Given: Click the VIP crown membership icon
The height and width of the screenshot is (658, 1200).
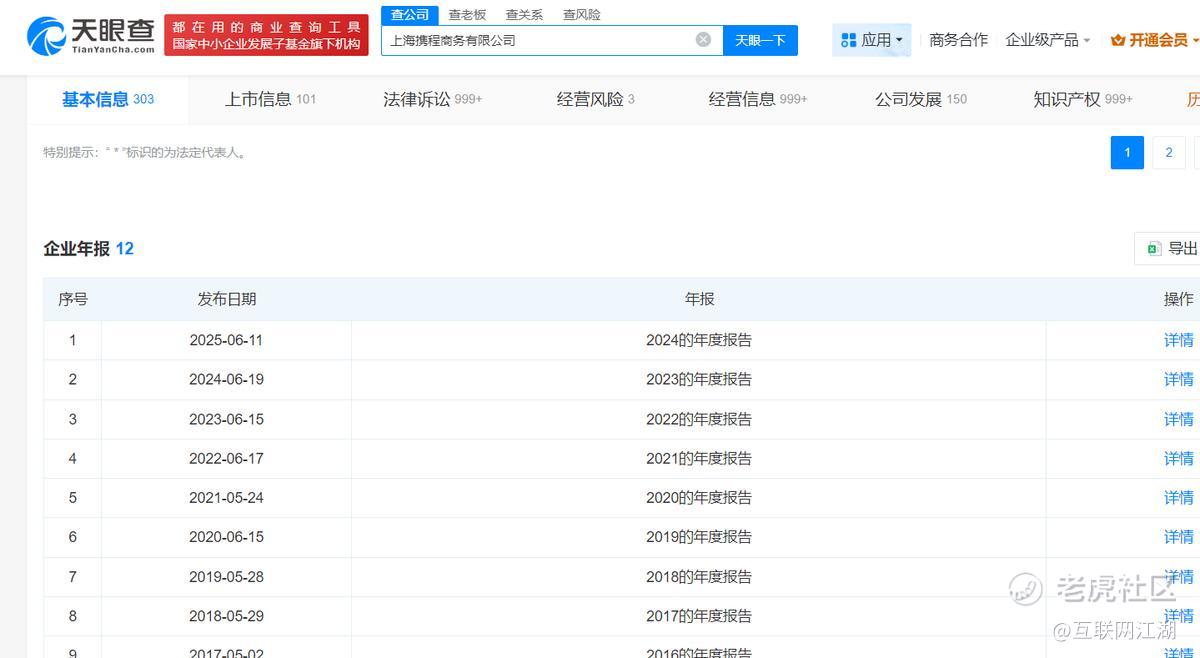Looking at the screenshot, I should pyautogui.click(x=1118, y=40).
